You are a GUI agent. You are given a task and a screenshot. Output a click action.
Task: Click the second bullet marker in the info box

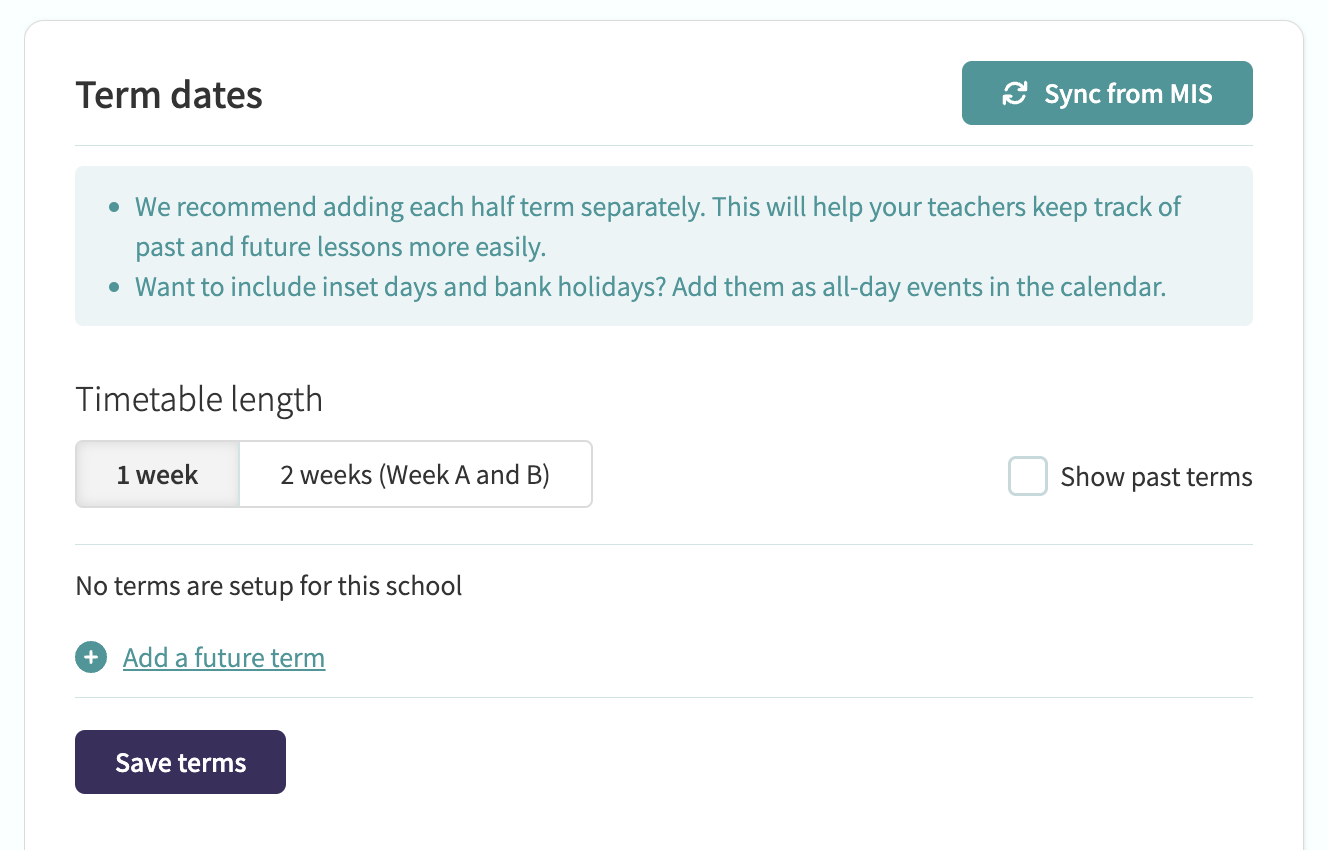click(115, 288)
